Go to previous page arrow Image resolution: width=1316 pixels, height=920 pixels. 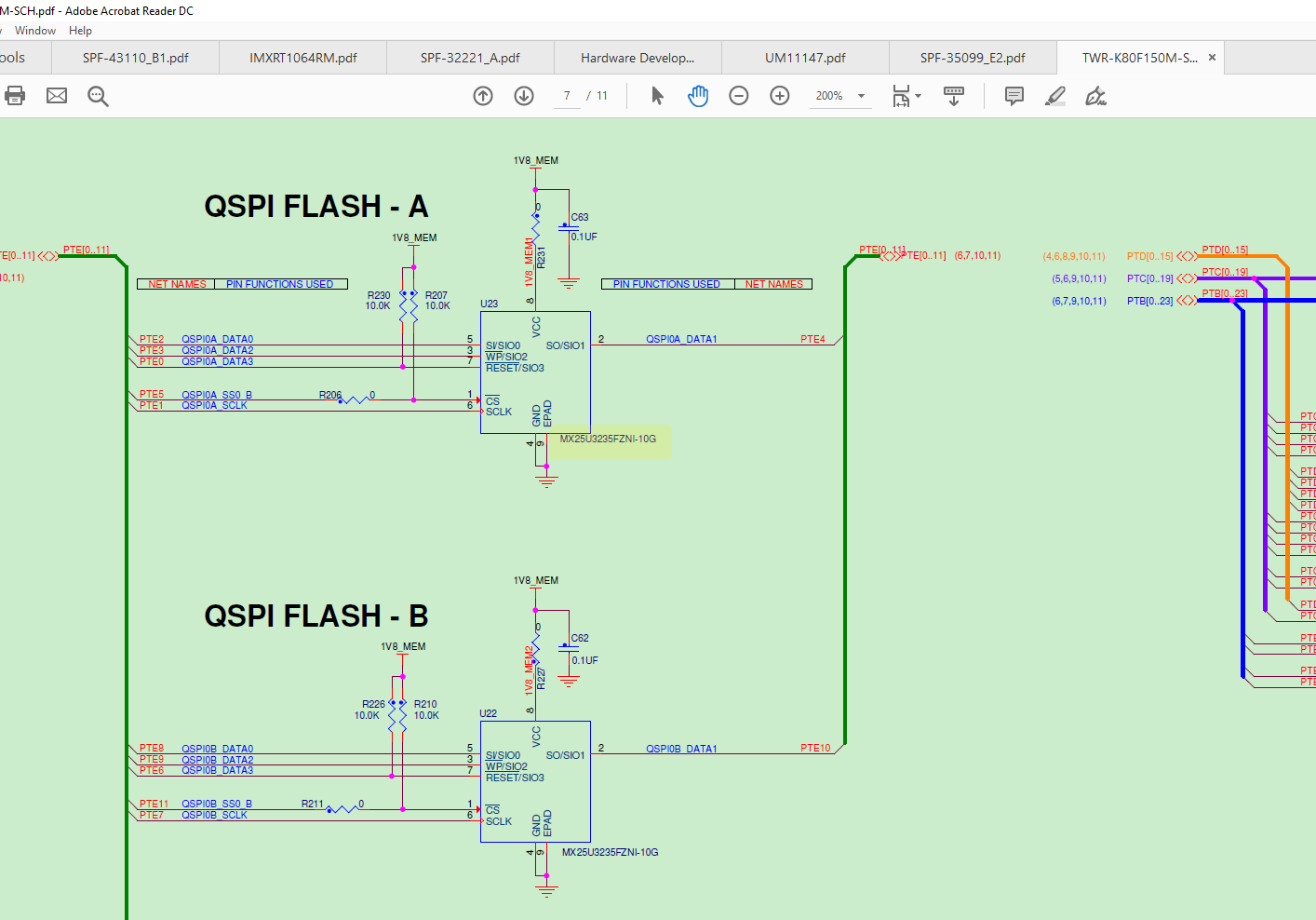tap(483, 95)
